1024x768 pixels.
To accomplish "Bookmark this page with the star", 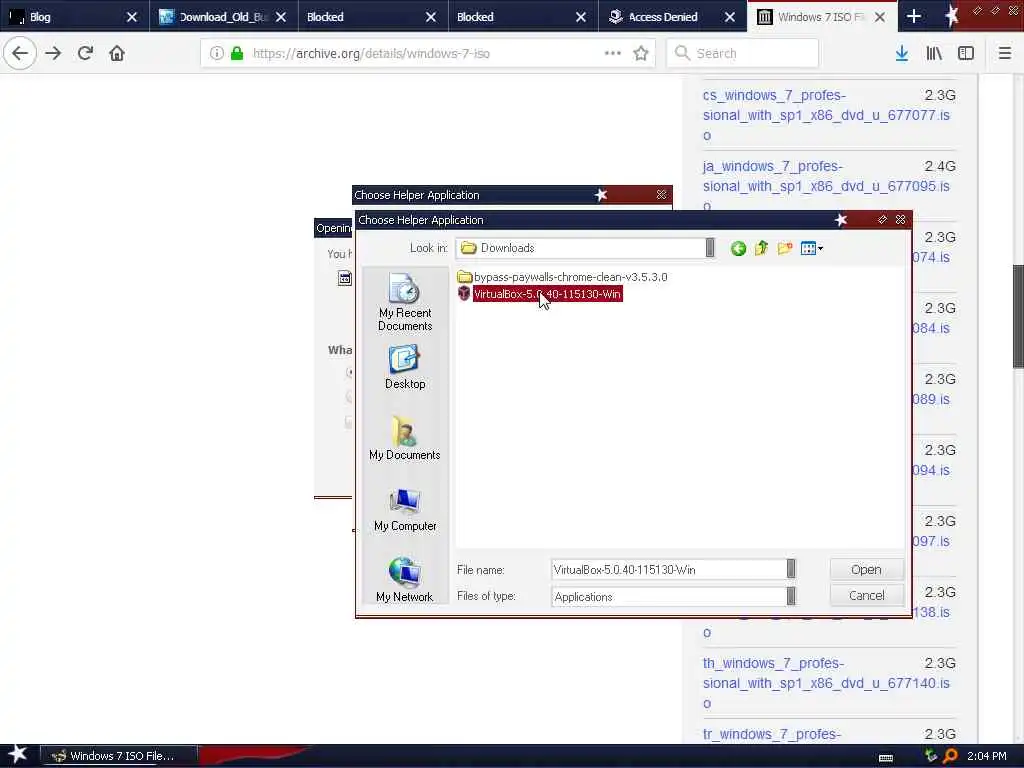I will pyautogui.click(x=641, y=54).
